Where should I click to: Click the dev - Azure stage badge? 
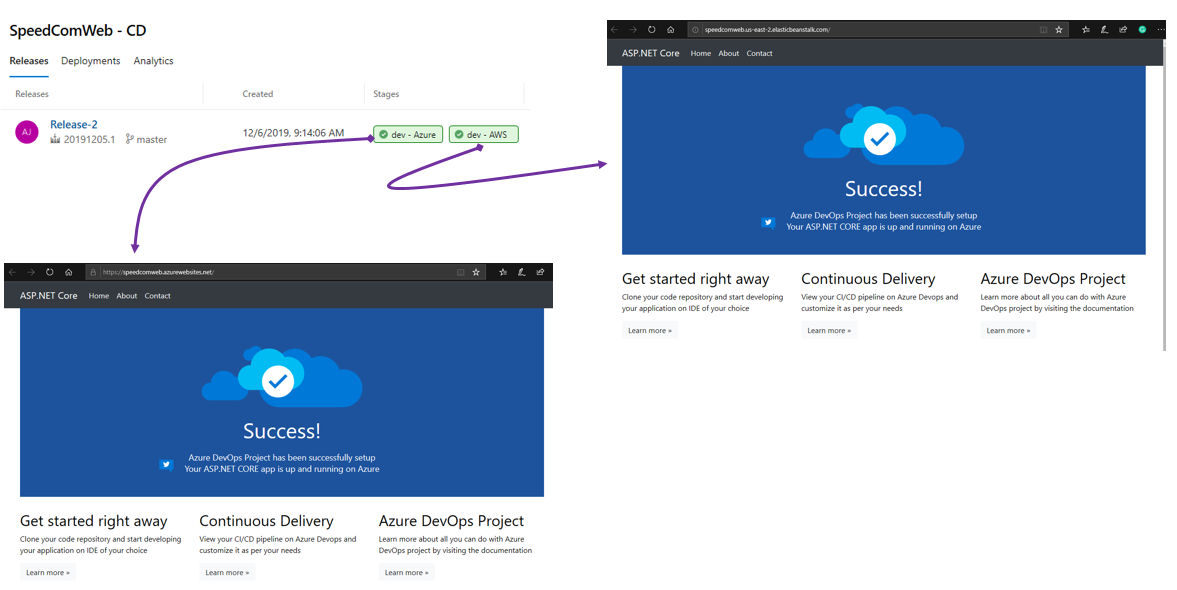point(408,134)
